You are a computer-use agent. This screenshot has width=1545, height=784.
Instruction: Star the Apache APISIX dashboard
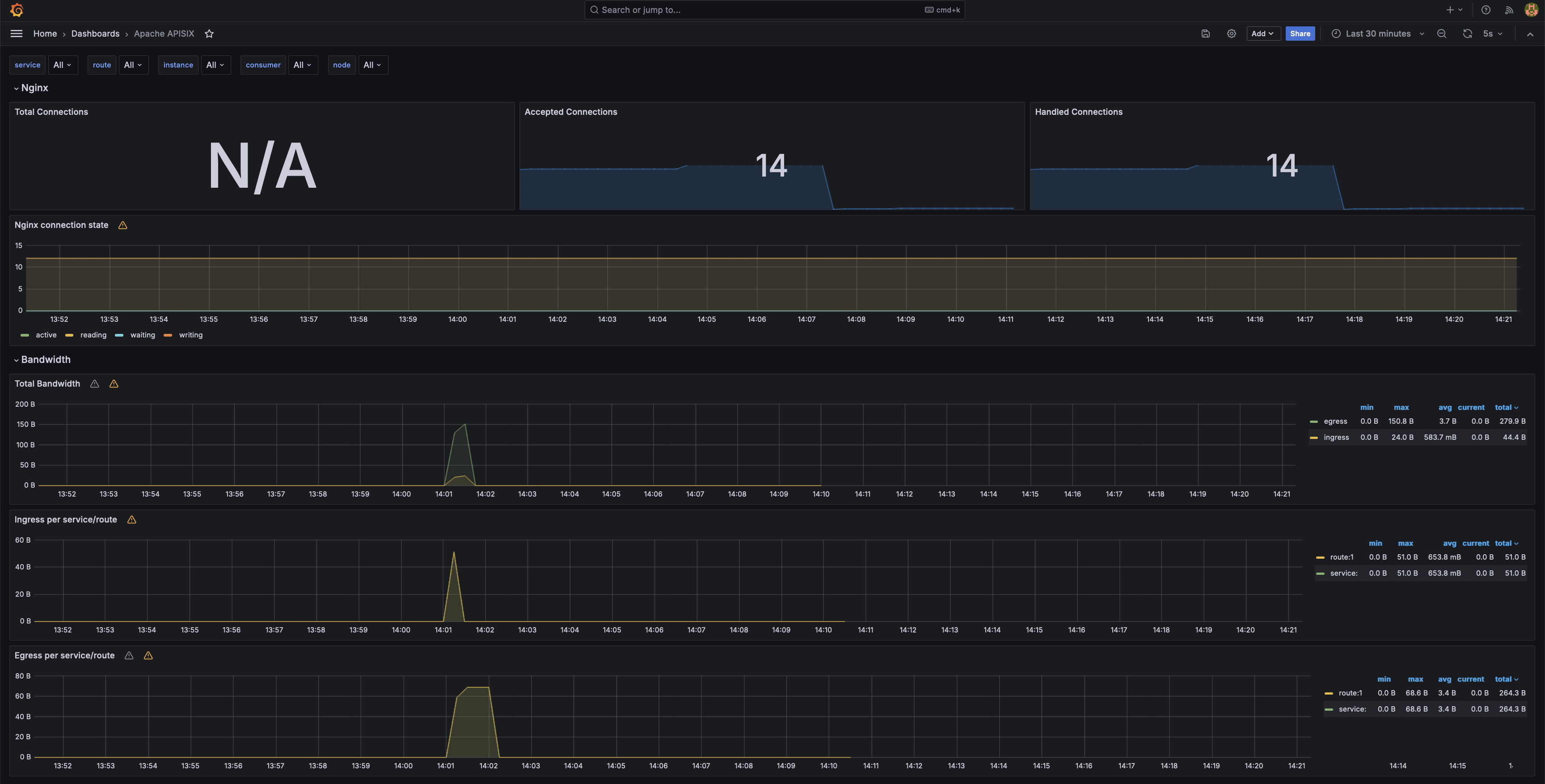point(209,34)
